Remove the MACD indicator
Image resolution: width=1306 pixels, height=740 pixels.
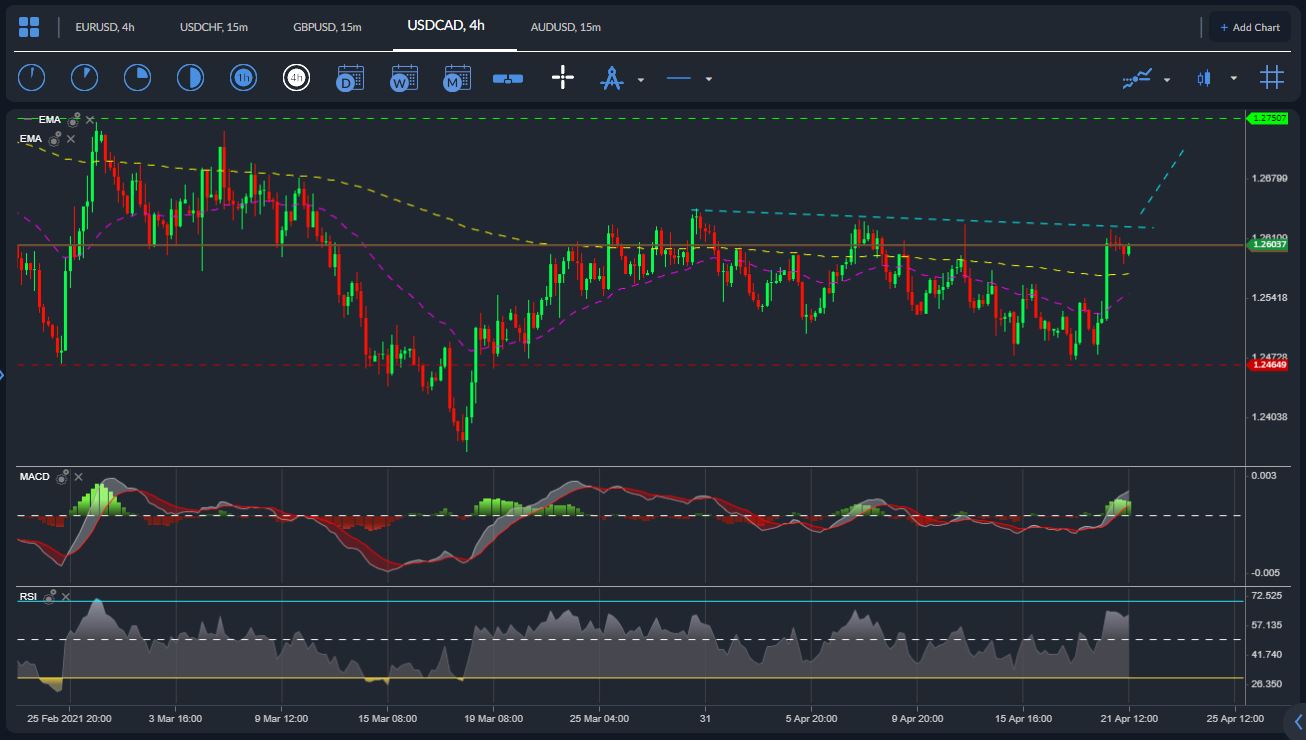point(79,477)
